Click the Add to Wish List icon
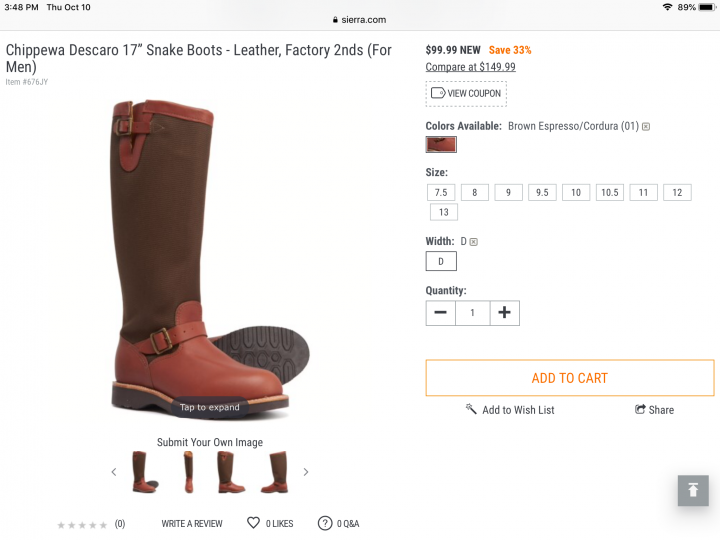This screenshot has height=540, width=720. tap(471, 410)
